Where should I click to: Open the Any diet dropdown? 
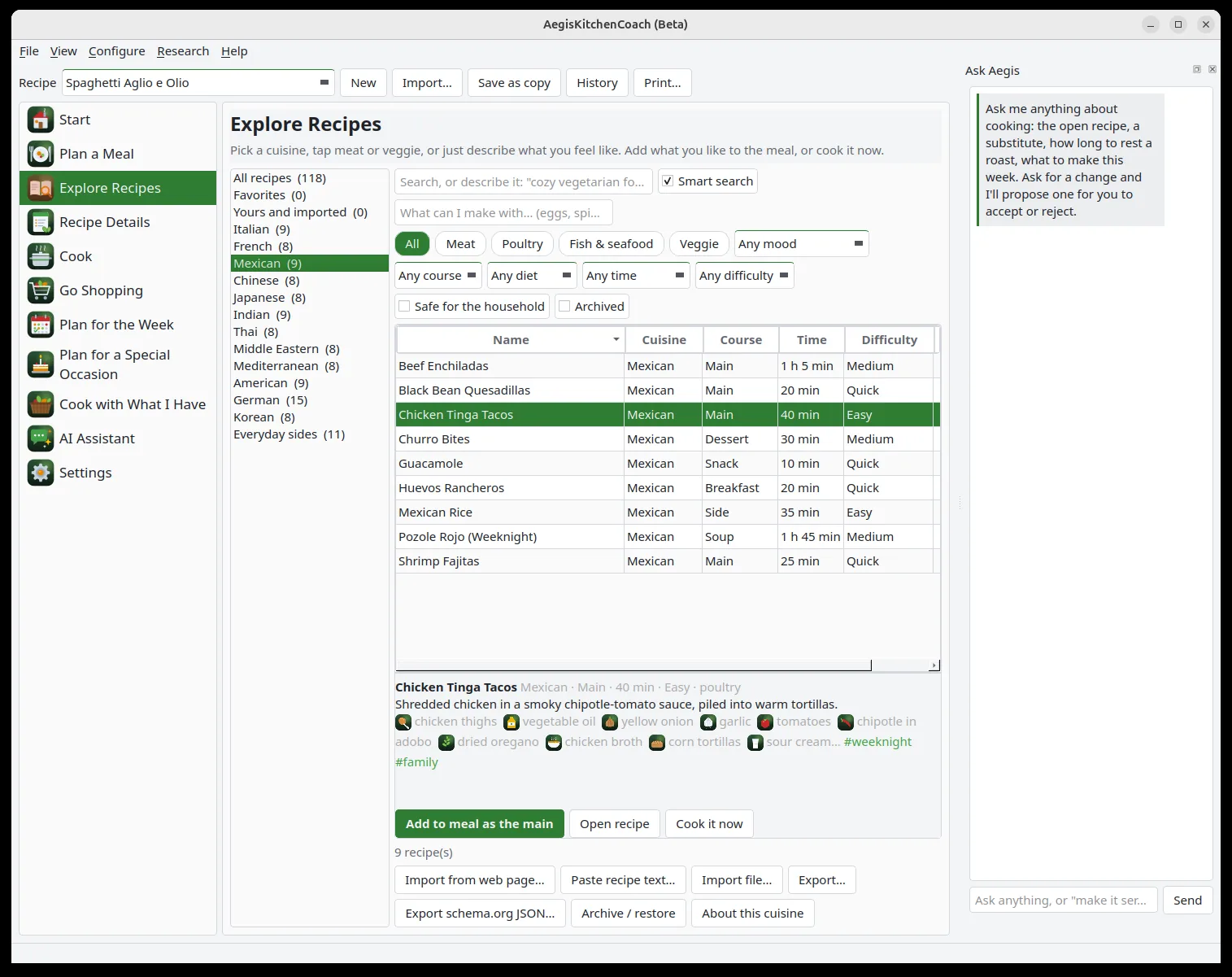pos(532,276)
